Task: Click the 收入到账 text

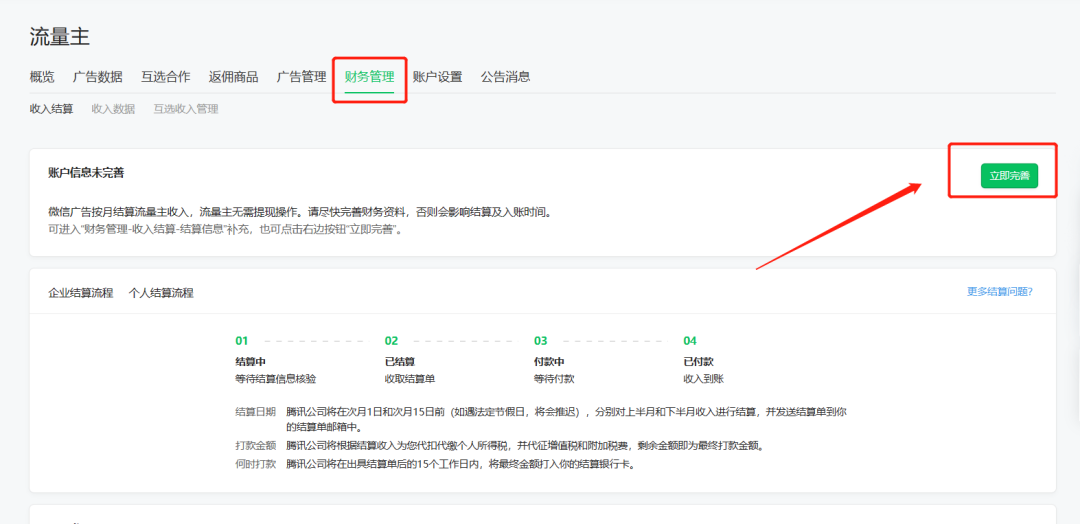Action: [x=703, y=379]
